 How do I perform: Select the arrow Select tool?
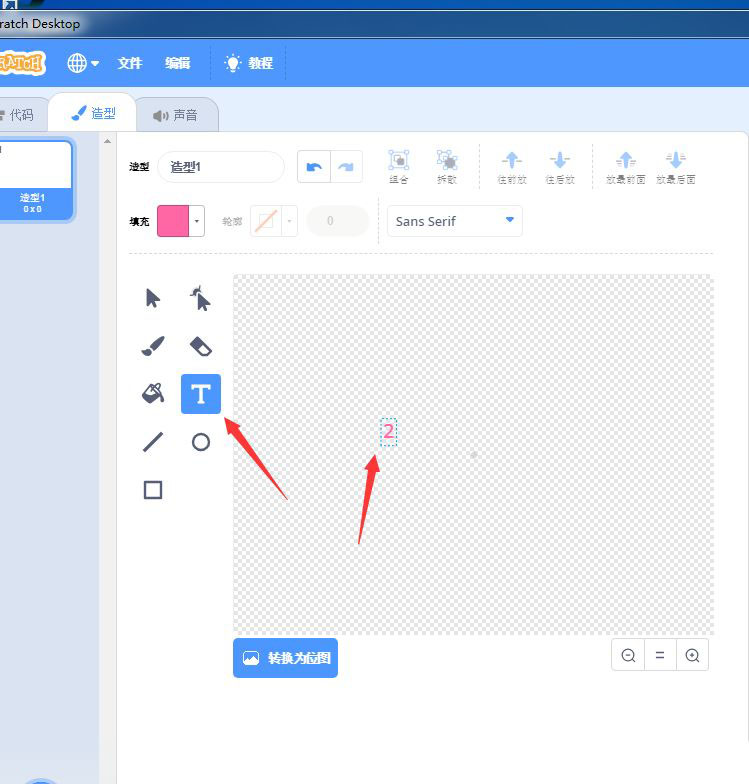[x=153, y=298]
